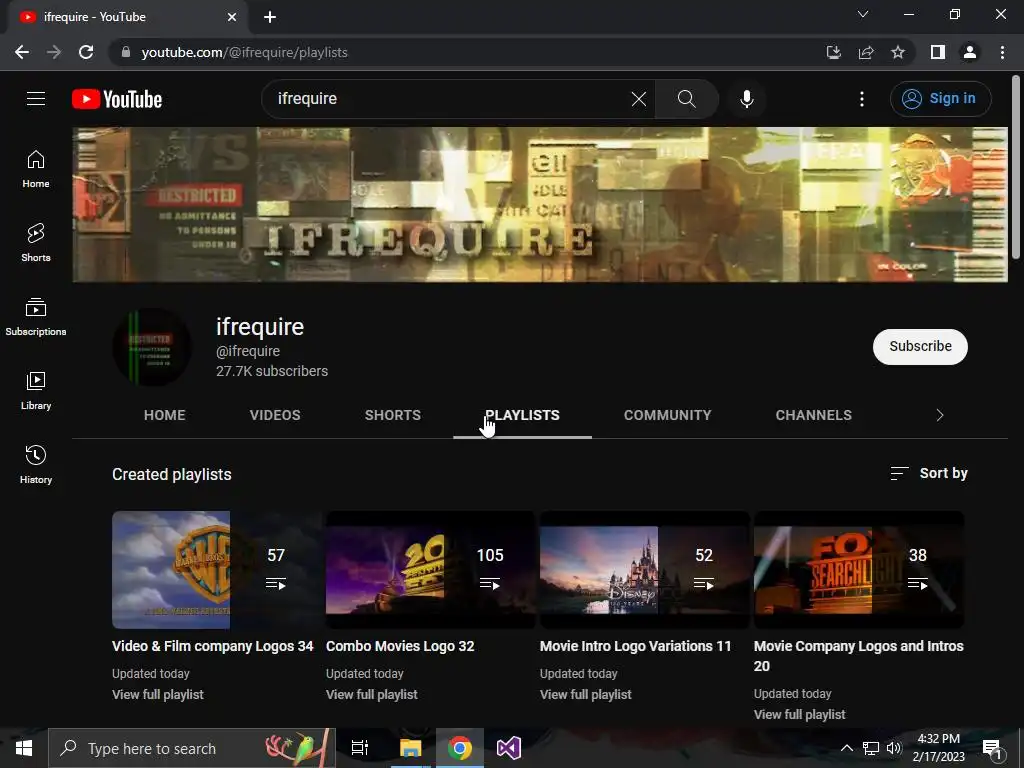Switch to HOME channel tab
1024x768 pixels.
tap(165, 415)
